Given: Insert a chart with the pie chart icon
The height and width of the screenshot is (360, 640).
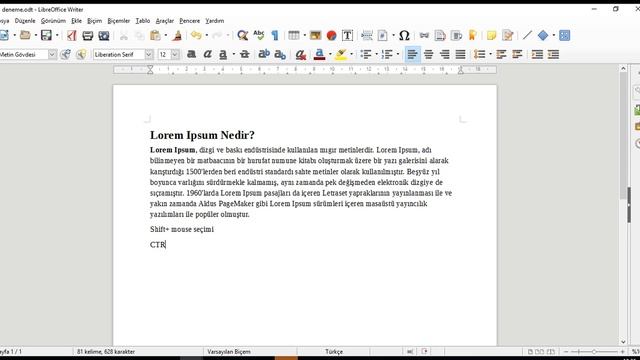Looking at the screenshot, I should pyautogui.click(x=331, y=36).
